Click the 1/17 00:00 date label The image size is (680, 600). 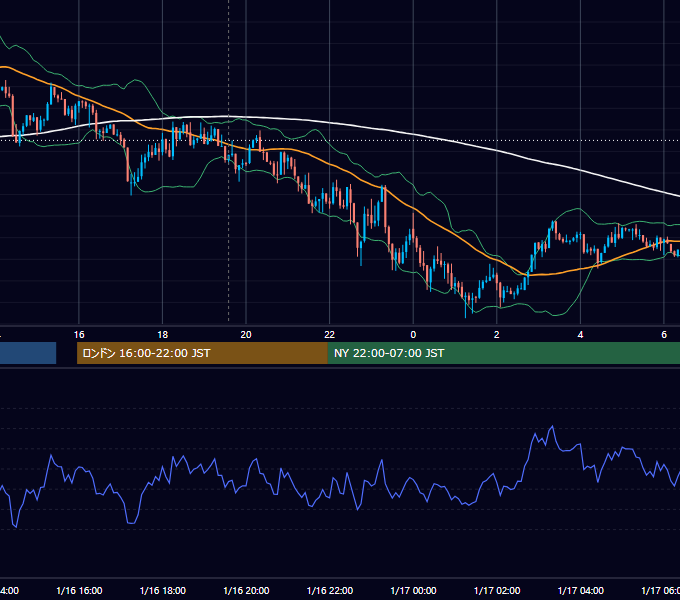point(413,590)
